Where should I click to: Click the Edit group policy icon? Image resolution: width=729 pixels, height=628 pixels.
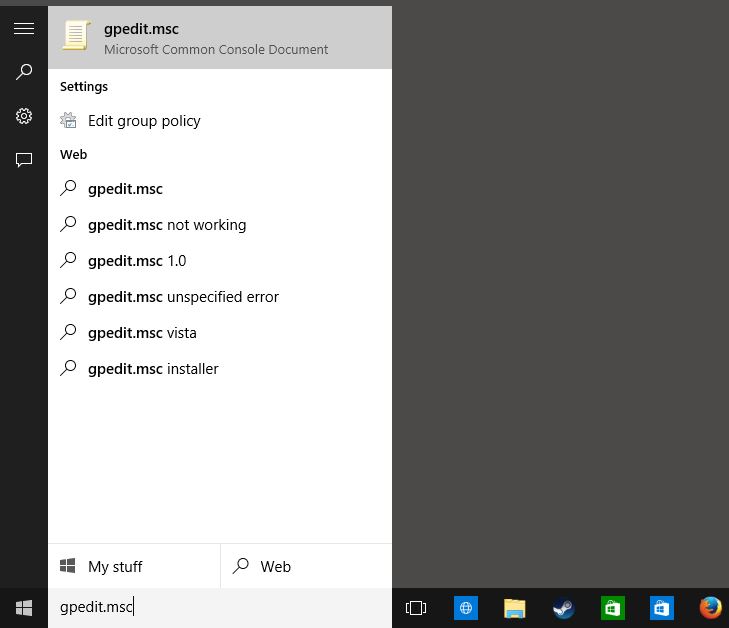[x=68, y=121]
